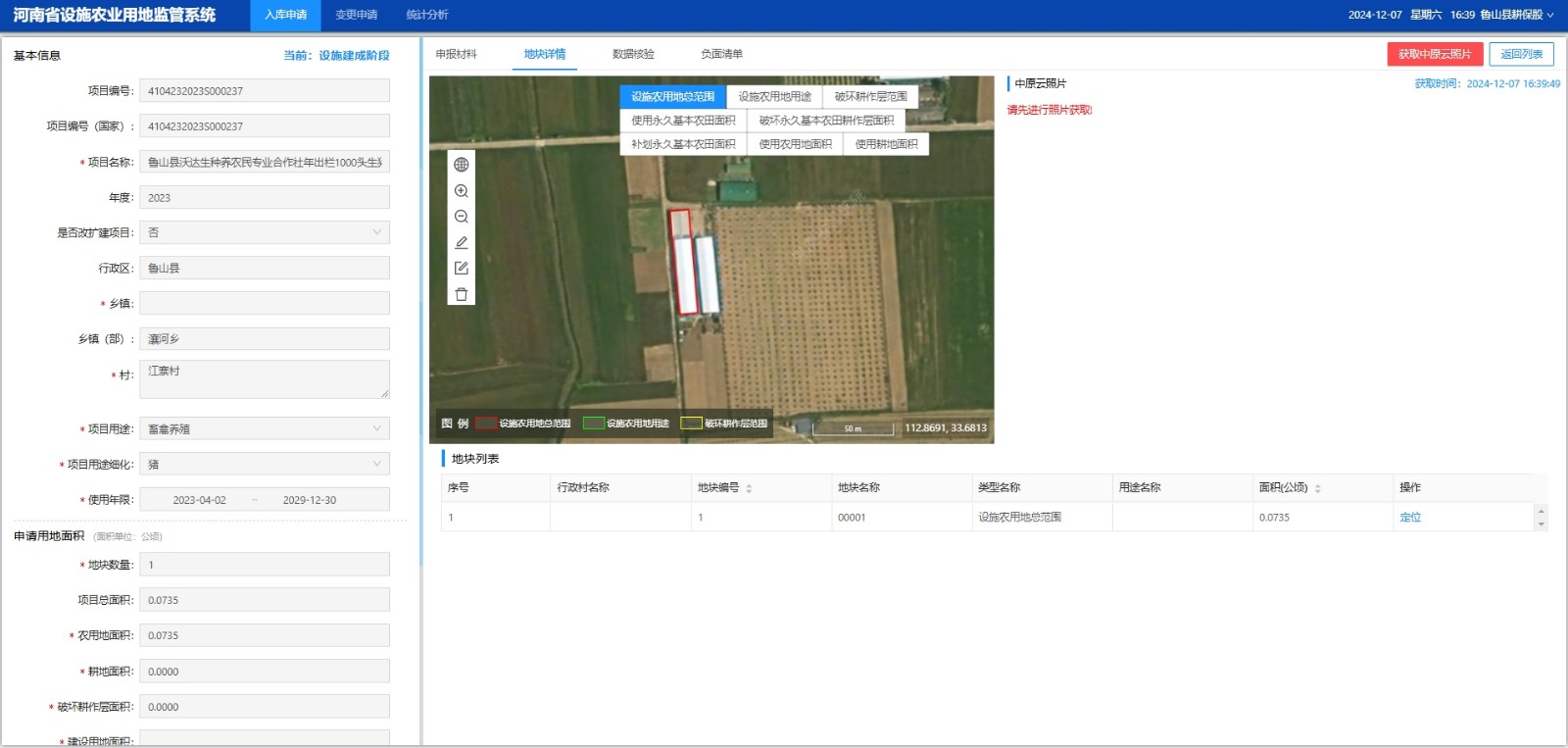Open 入库申请 top menu
Screen dimensions: 1568x748
point(285,15)
